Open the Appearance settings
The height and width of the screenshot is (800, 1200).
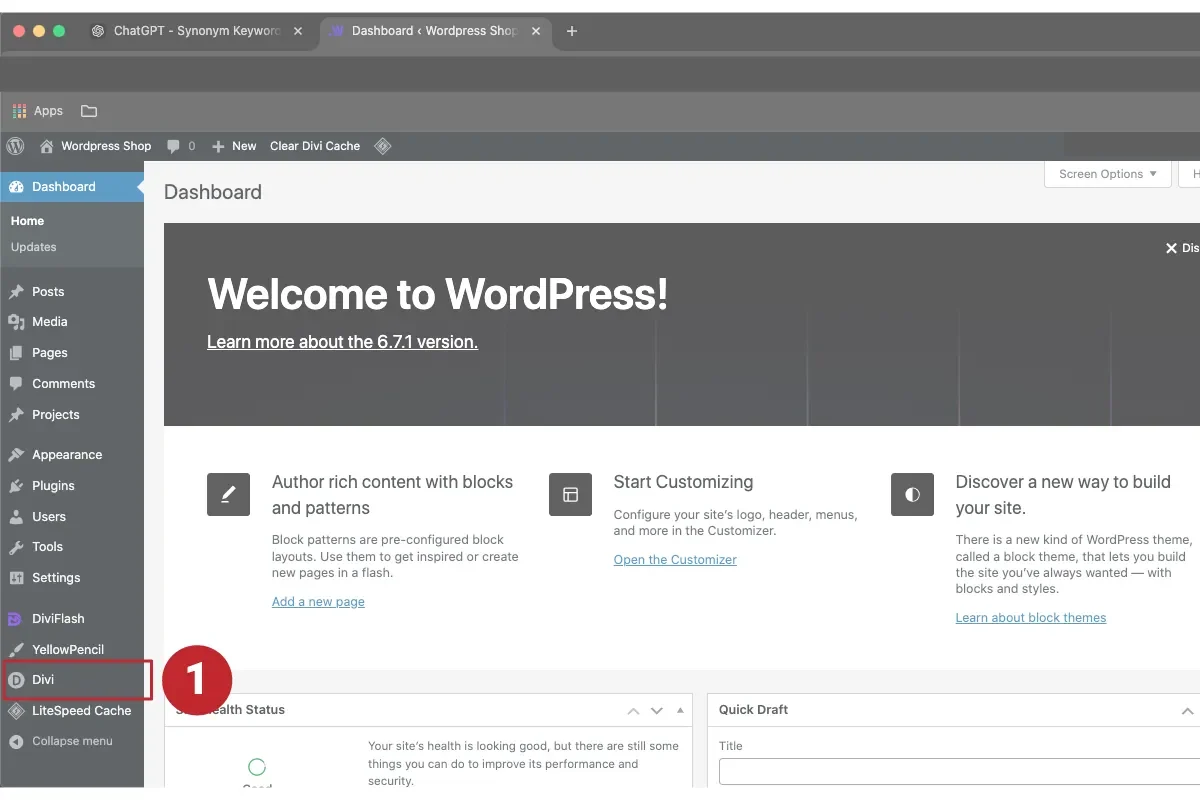coord(65,454)
